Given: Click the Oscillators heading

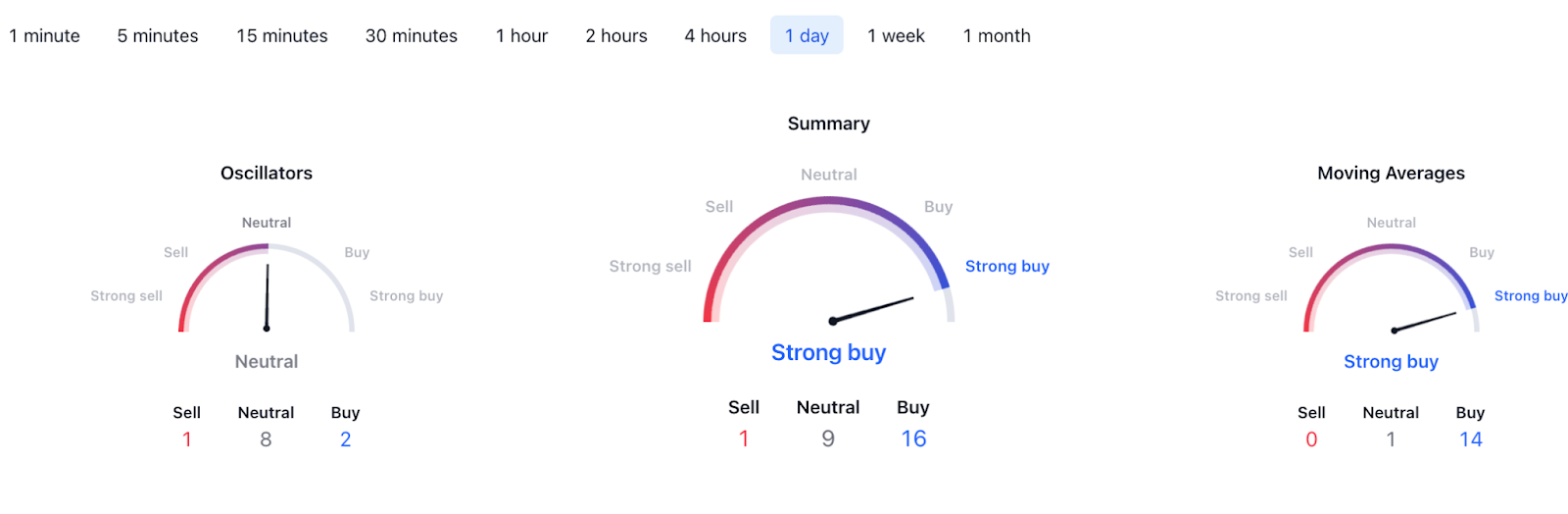Looking at the screenshot, I should 267,174.
